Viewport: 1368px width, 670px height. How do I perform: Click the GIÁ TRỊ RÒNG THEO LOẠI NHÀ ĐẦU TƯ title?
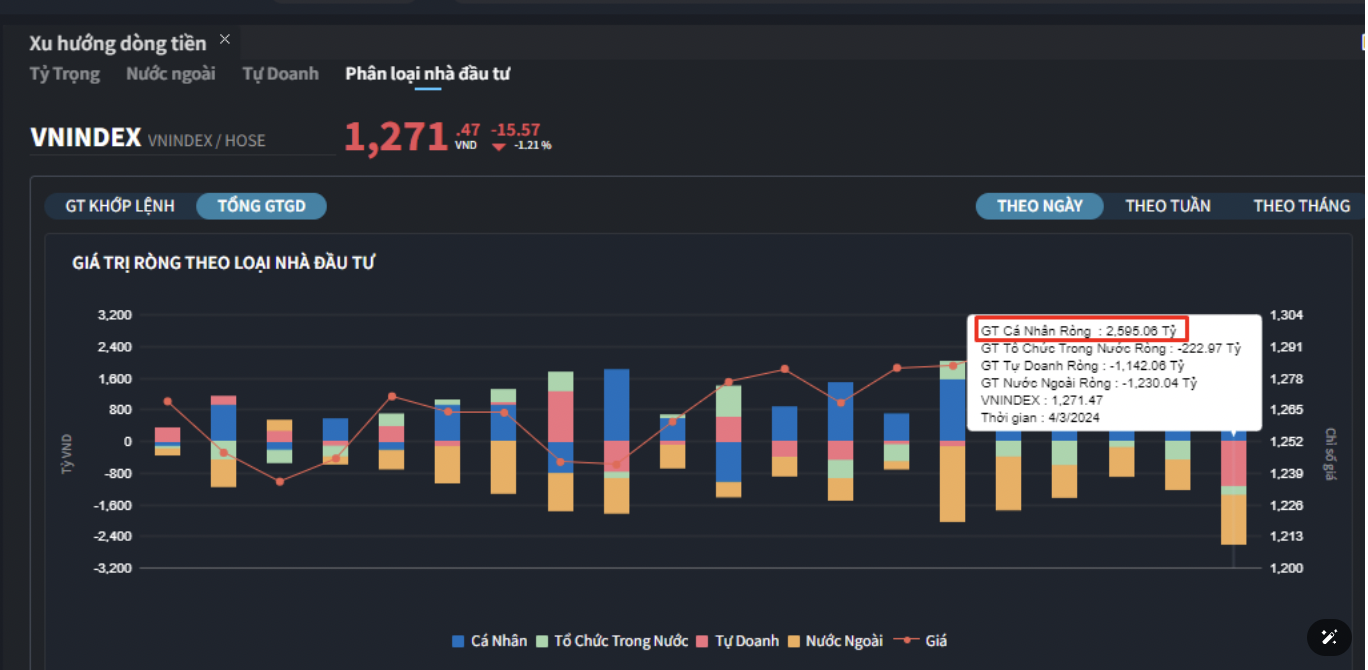224,263
